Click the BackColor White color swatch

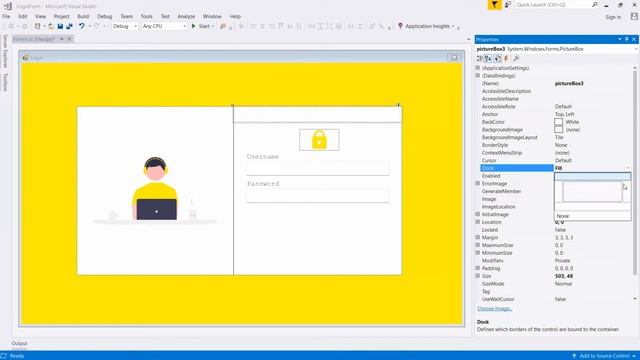click(559, 122)
